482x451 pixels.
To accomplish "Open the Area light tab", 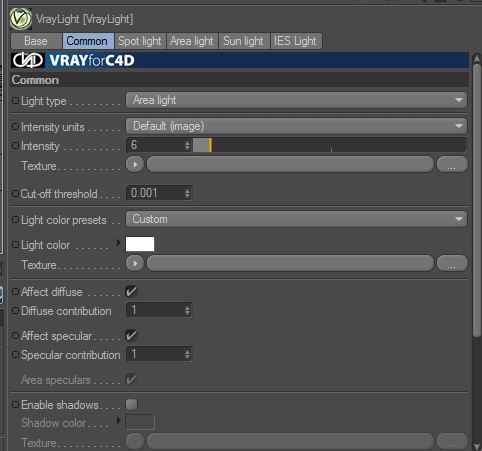I will [x=192, y=41].
